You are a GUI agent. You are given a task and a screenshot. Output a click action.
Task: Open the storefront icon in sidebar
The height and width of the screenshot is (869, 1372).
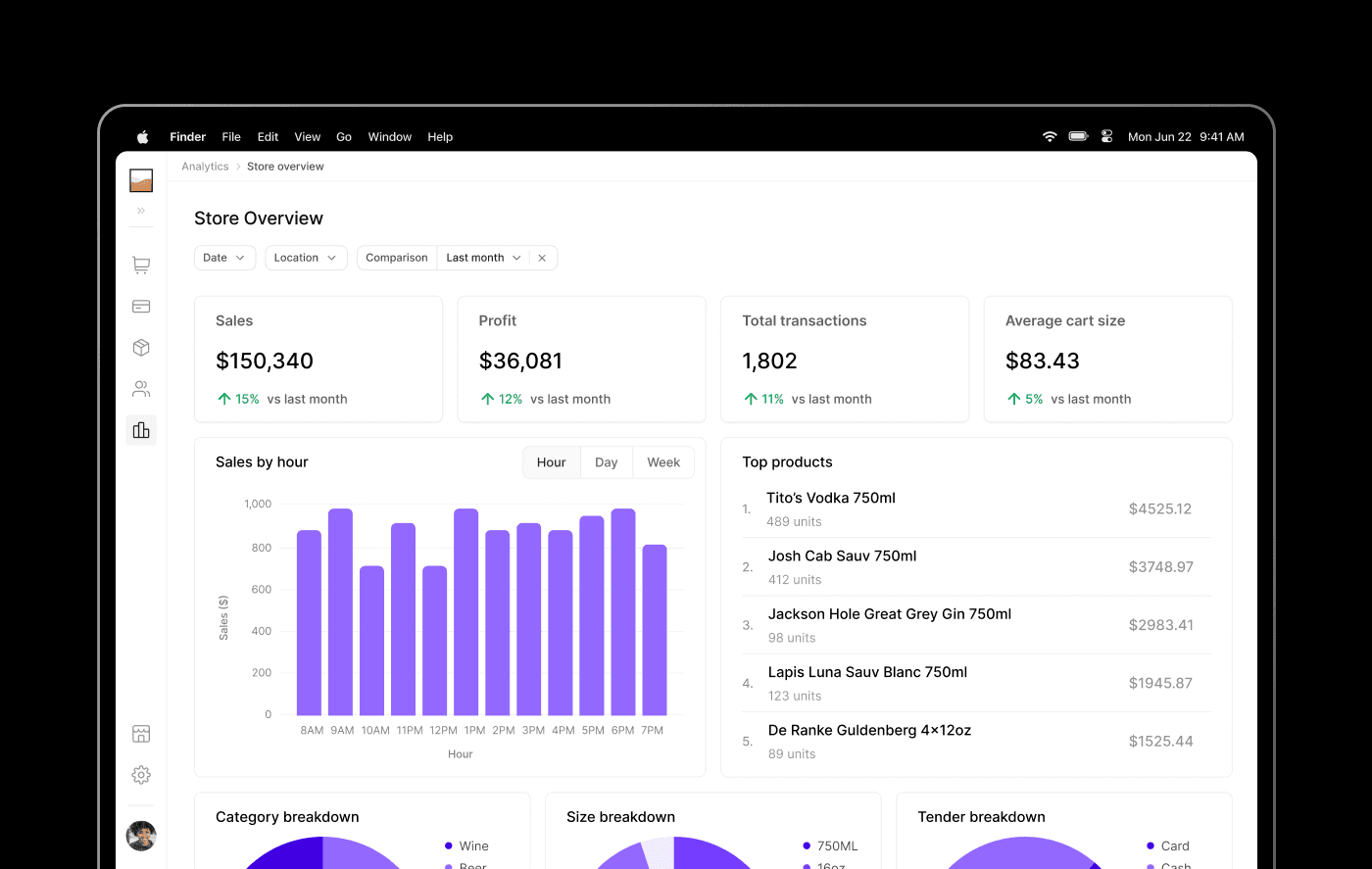pos(141,734)
